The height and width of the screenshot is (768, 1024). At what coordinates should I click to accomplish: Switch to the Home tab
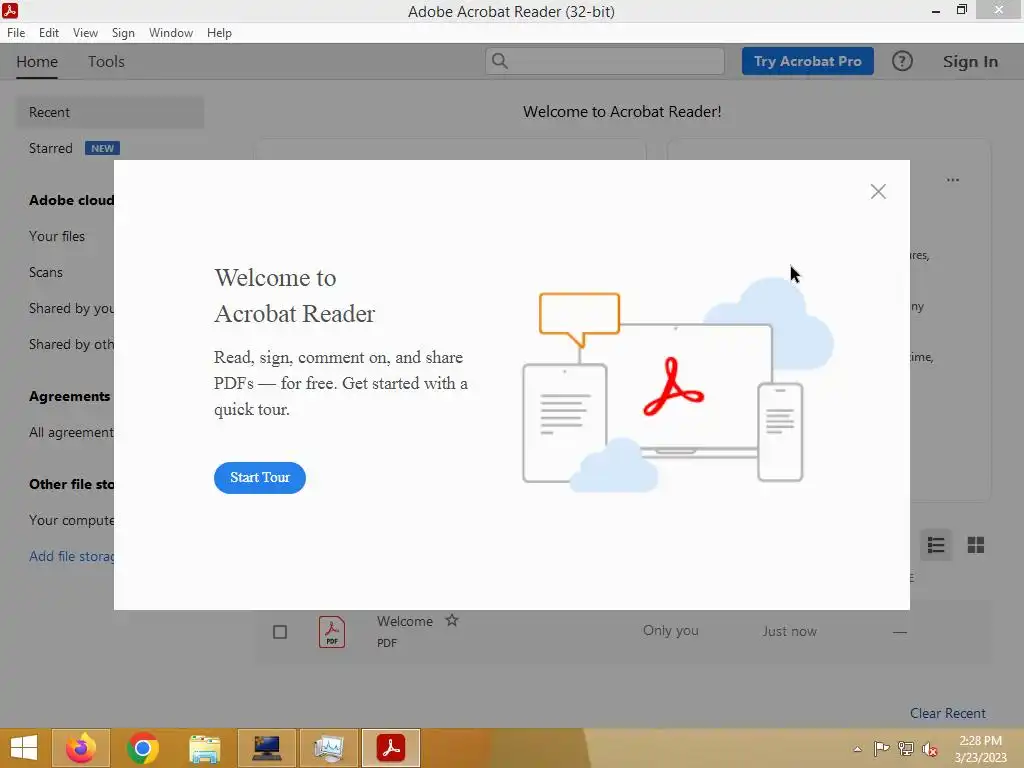(37, 61)
